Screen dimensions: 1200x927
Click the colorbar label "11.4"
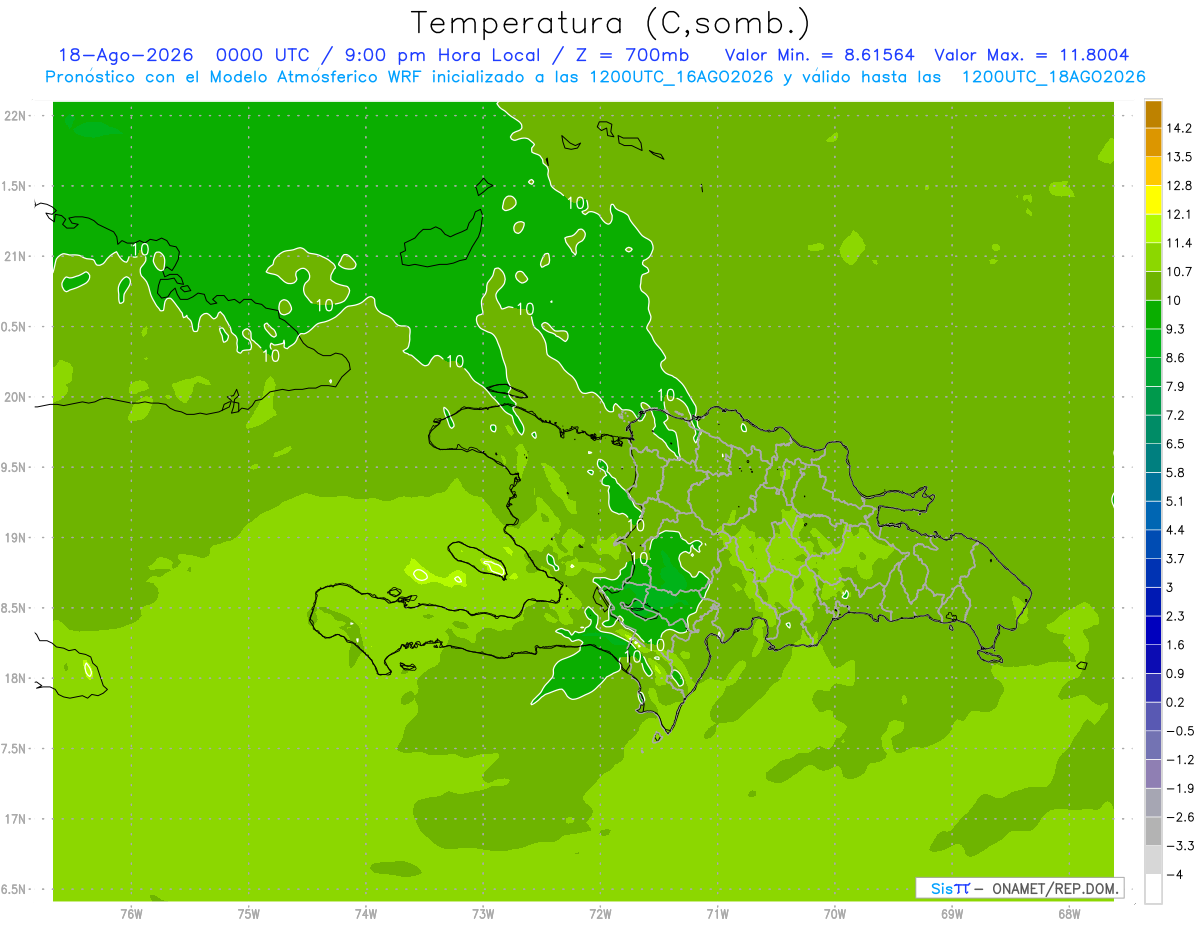(x=1179, y=243)
